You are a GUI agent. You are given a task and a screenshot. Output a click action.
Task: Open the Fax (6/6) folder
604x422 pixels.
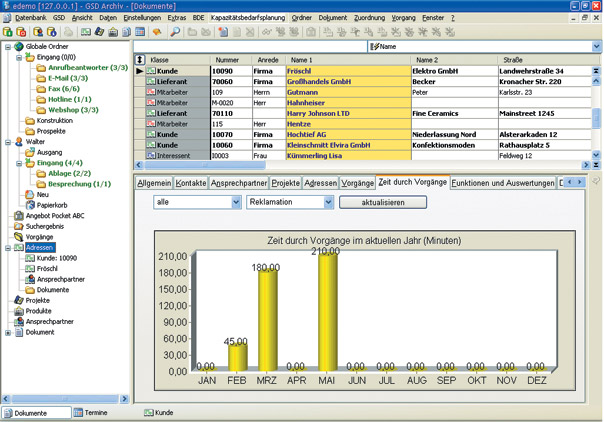point(66,89)
